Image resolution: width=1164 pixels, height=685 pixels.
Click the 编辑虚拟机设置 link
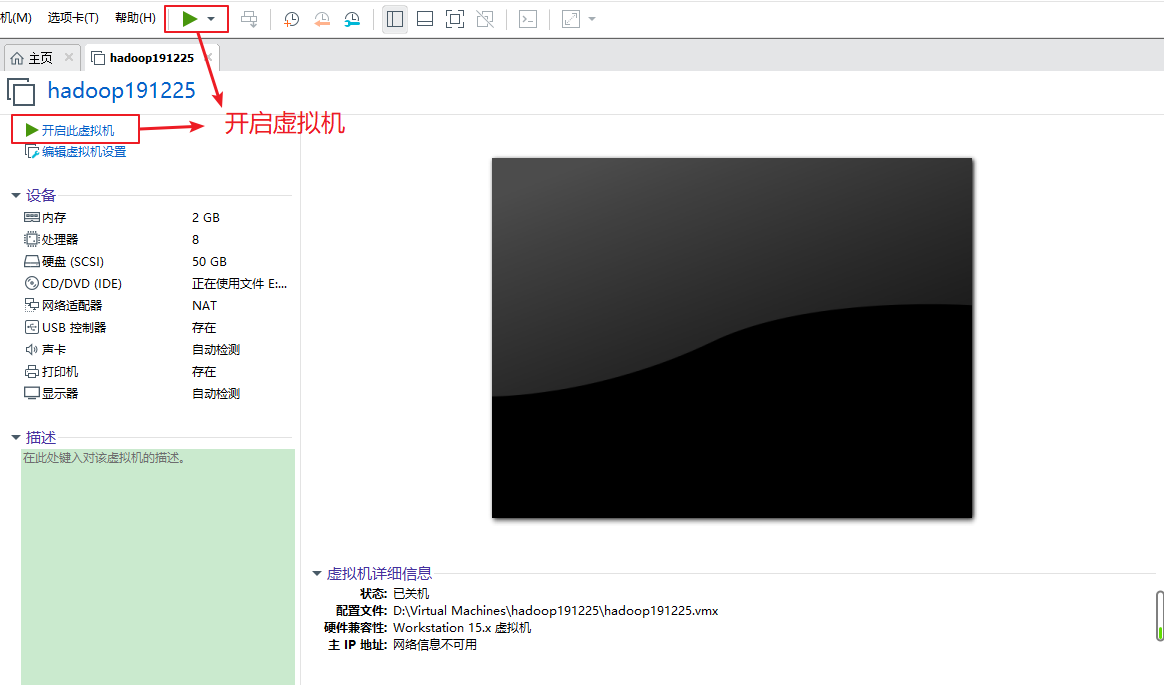coord(84,152)
